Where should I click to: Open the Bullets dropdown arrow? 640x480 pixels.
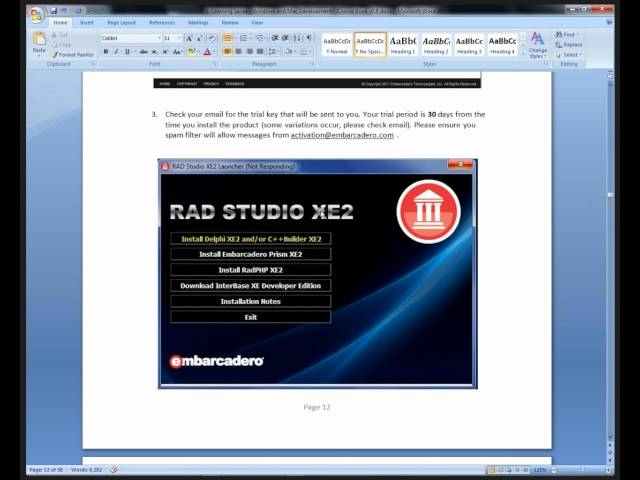234,38
